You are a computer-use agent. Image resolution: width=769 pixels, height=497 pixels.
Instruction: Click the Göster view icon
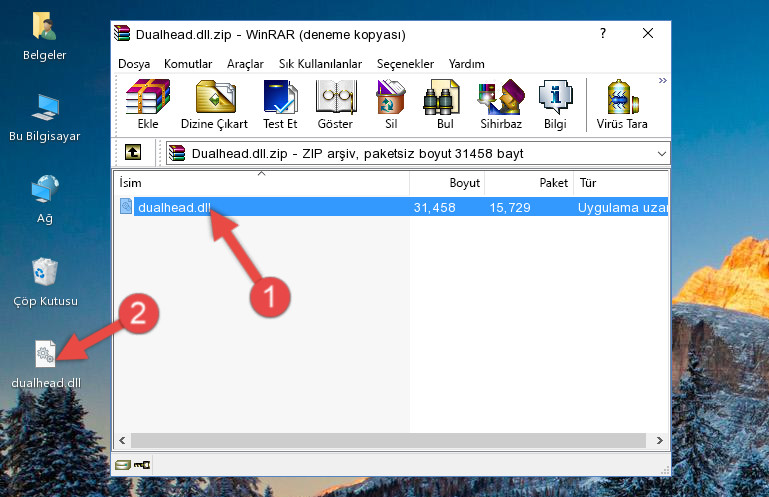click(x=335, y=104)
